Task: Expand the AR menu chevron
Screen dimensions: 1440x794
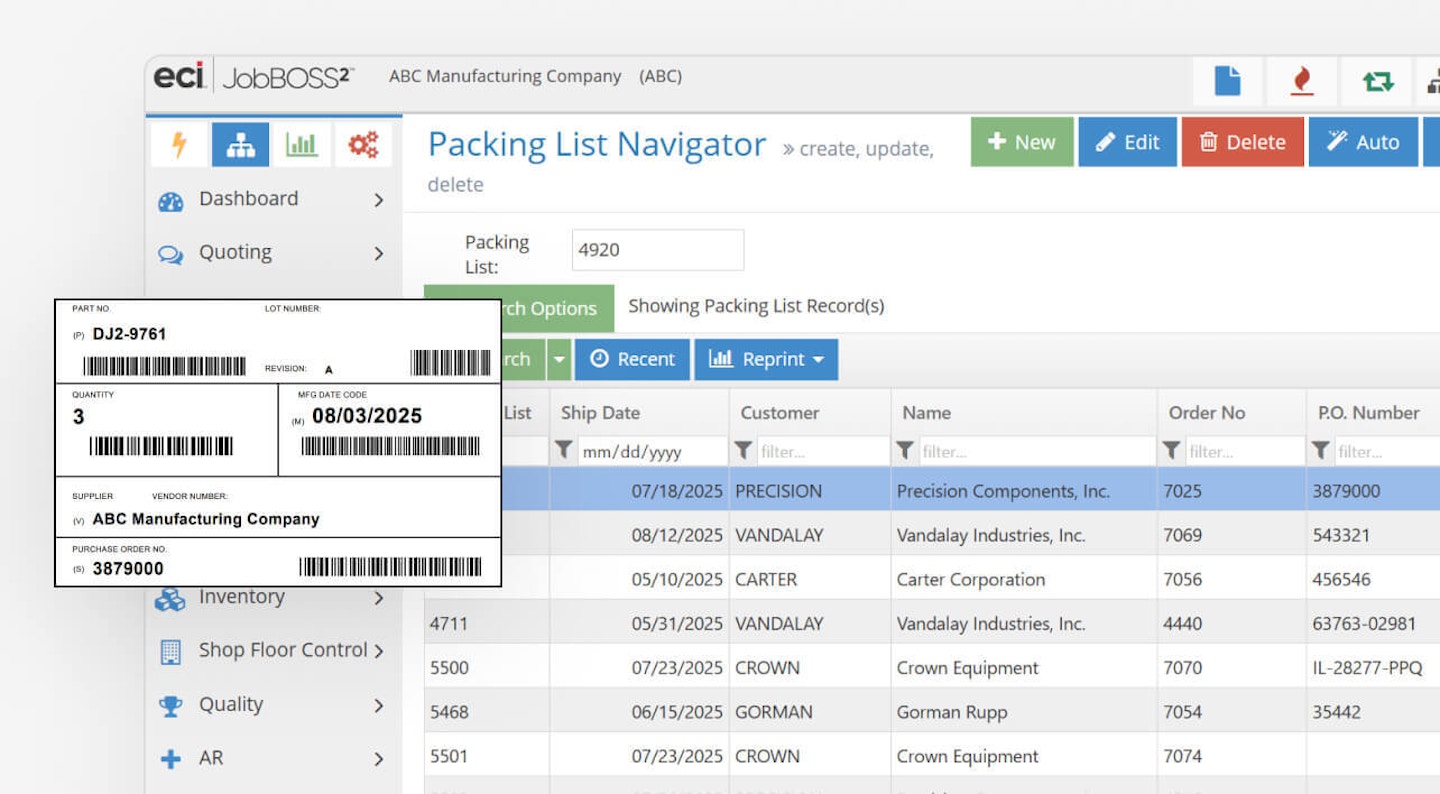Action: coord(379,759)
